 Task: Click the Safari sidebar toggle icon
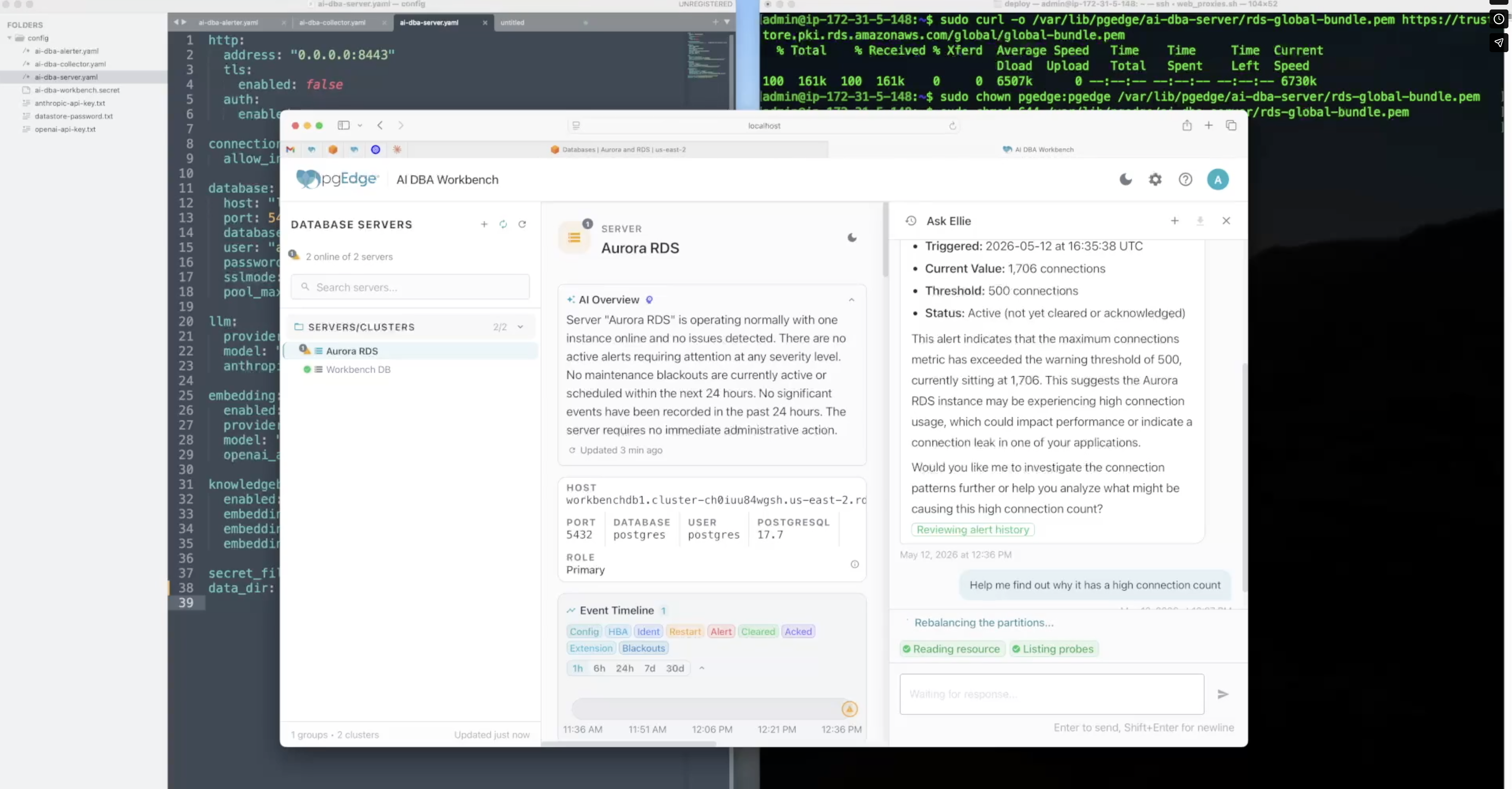click(x=343, y=125)
